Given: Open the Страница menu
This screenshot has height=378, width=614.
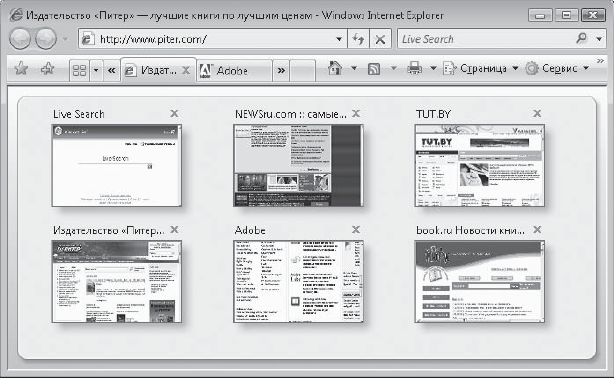Looking at the screenshot, I should click(x=481, y=69).
